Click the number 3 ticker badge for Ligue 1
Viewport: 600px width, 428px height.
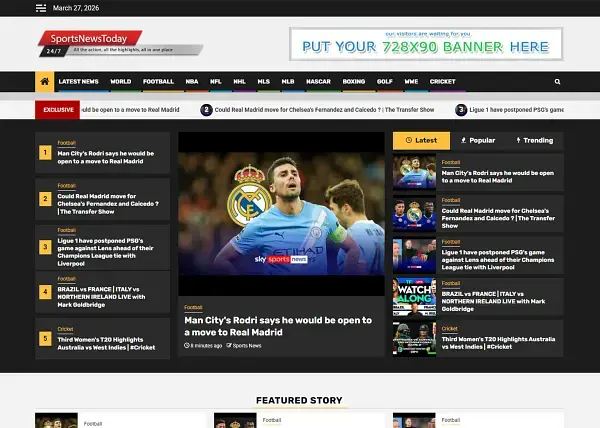coord(461,110)
